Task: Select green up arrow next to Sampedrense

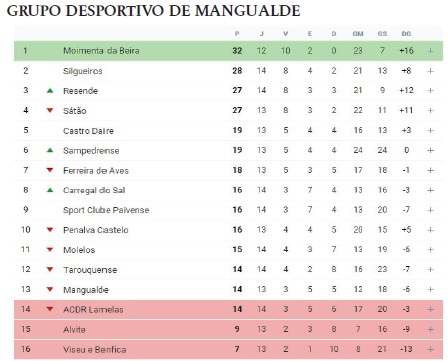Action: coord(50,150)
